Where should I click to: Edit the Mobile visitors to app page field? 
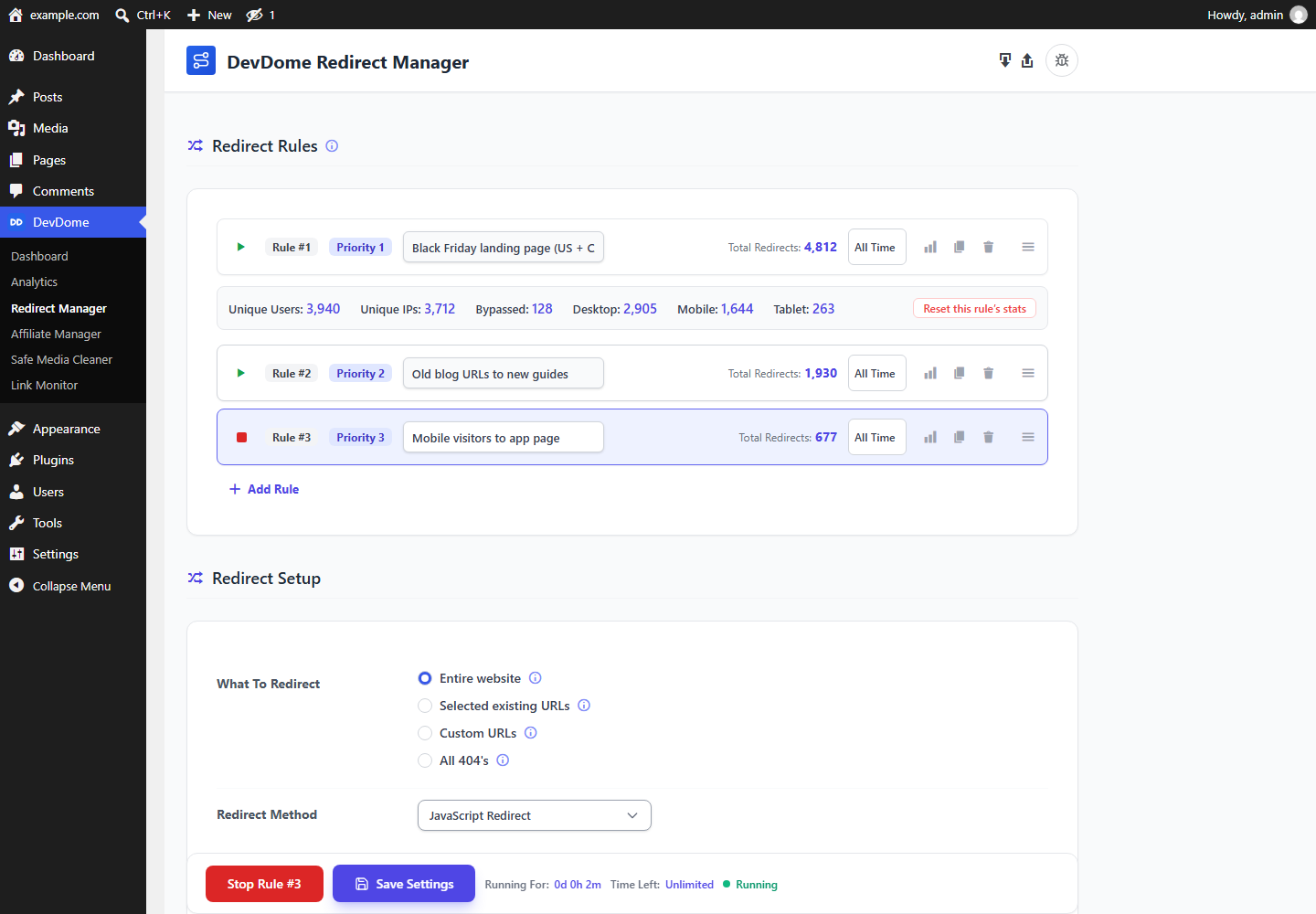pos(504,438)
